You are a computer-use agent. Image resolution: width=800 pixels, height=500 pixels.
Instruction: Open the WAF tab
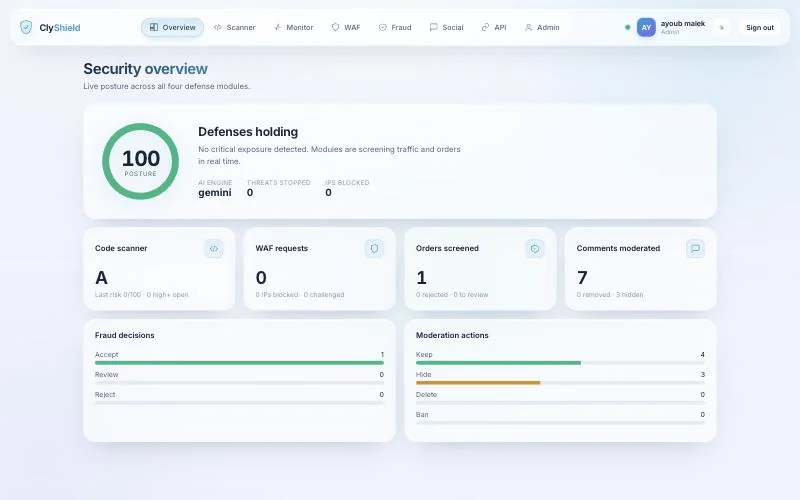click(346, 28)
